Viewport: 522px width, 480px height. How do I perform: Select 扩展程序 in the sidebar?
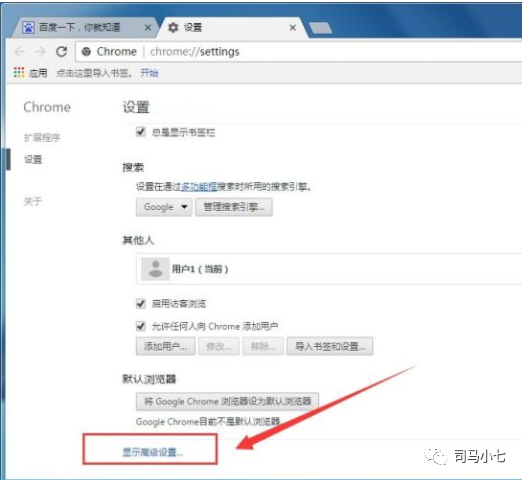click(42, 137)
